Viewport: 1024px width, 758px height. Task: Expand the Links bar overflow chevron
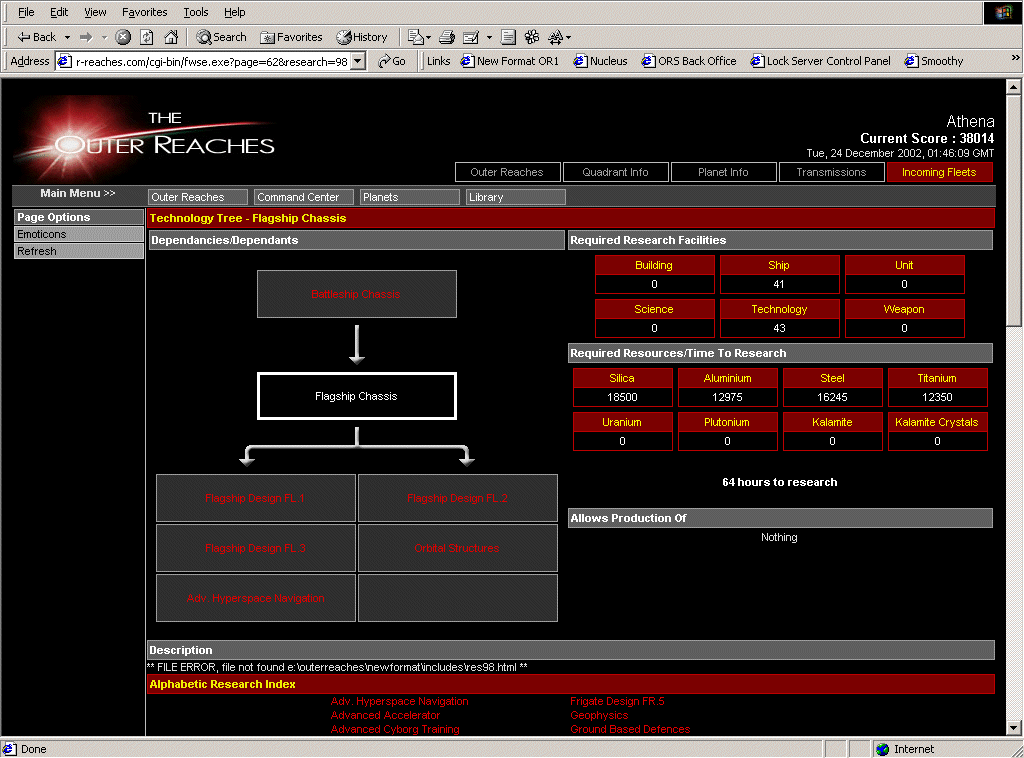1015,61
